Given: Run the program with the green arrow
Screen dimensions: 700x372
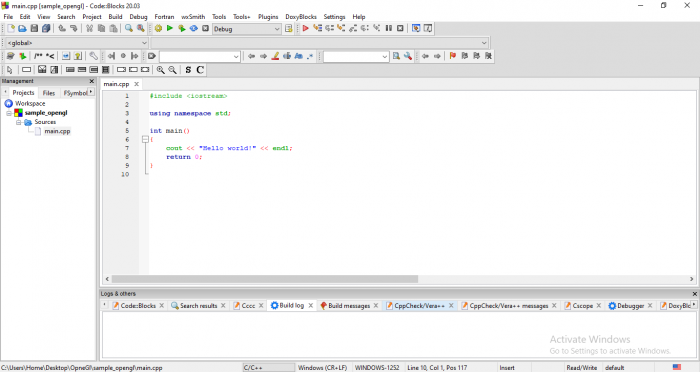Looking at the screenshot, I should (170, 29).
